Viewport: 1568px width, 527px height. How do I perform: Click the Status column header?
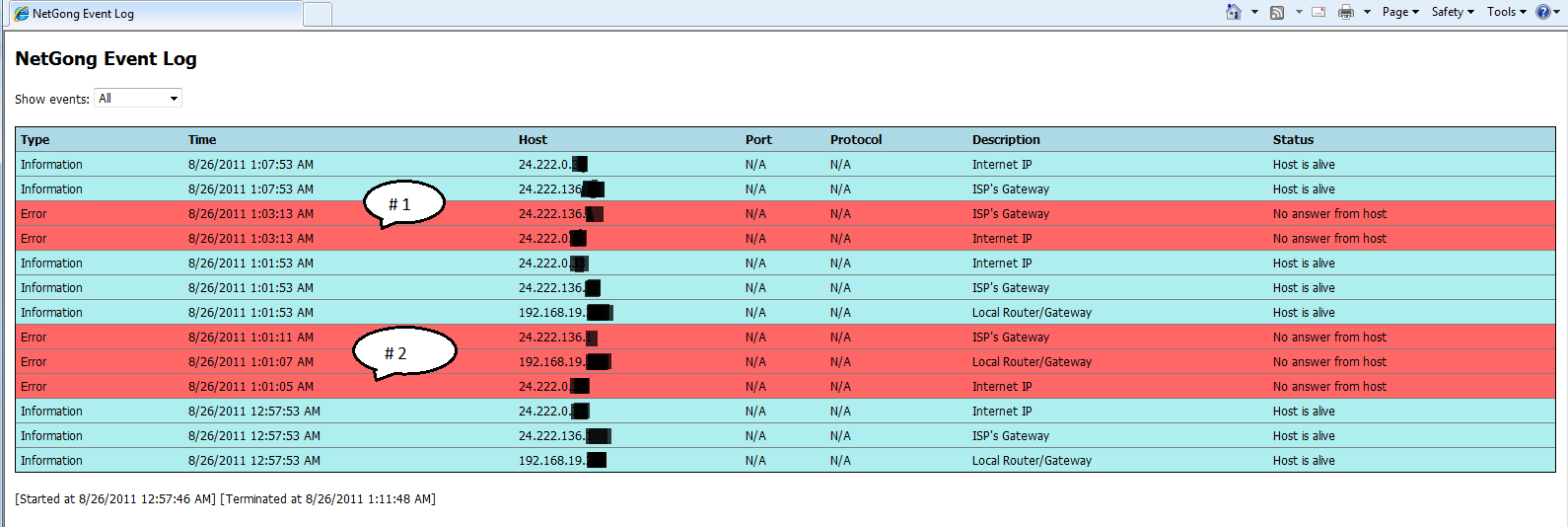pyautogui.click(x=1293, y=139)
